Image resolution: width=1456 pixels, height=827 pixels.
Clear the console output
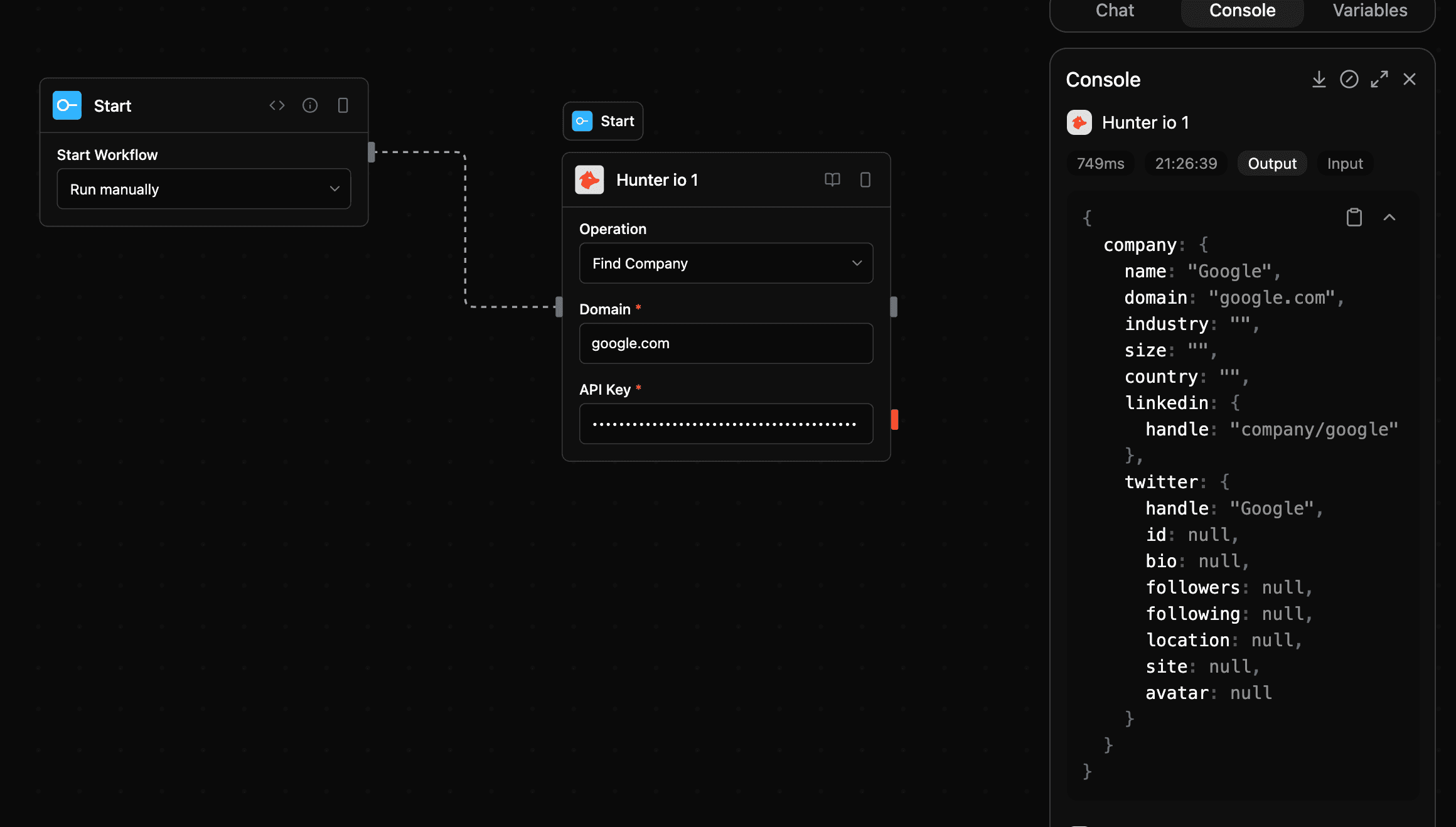tap(1349, 79)
